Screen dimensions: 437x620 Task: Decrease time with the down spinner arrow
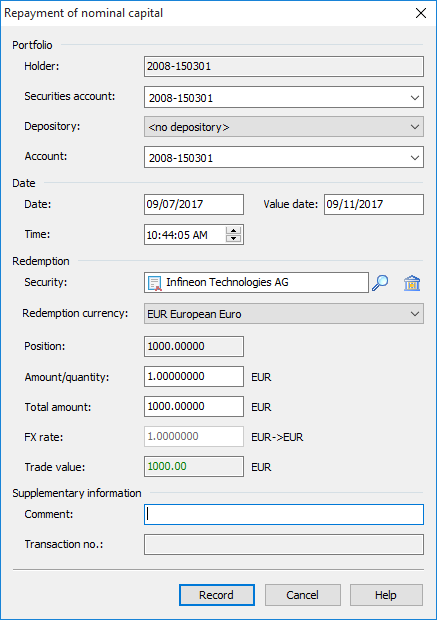click(233, 238)
